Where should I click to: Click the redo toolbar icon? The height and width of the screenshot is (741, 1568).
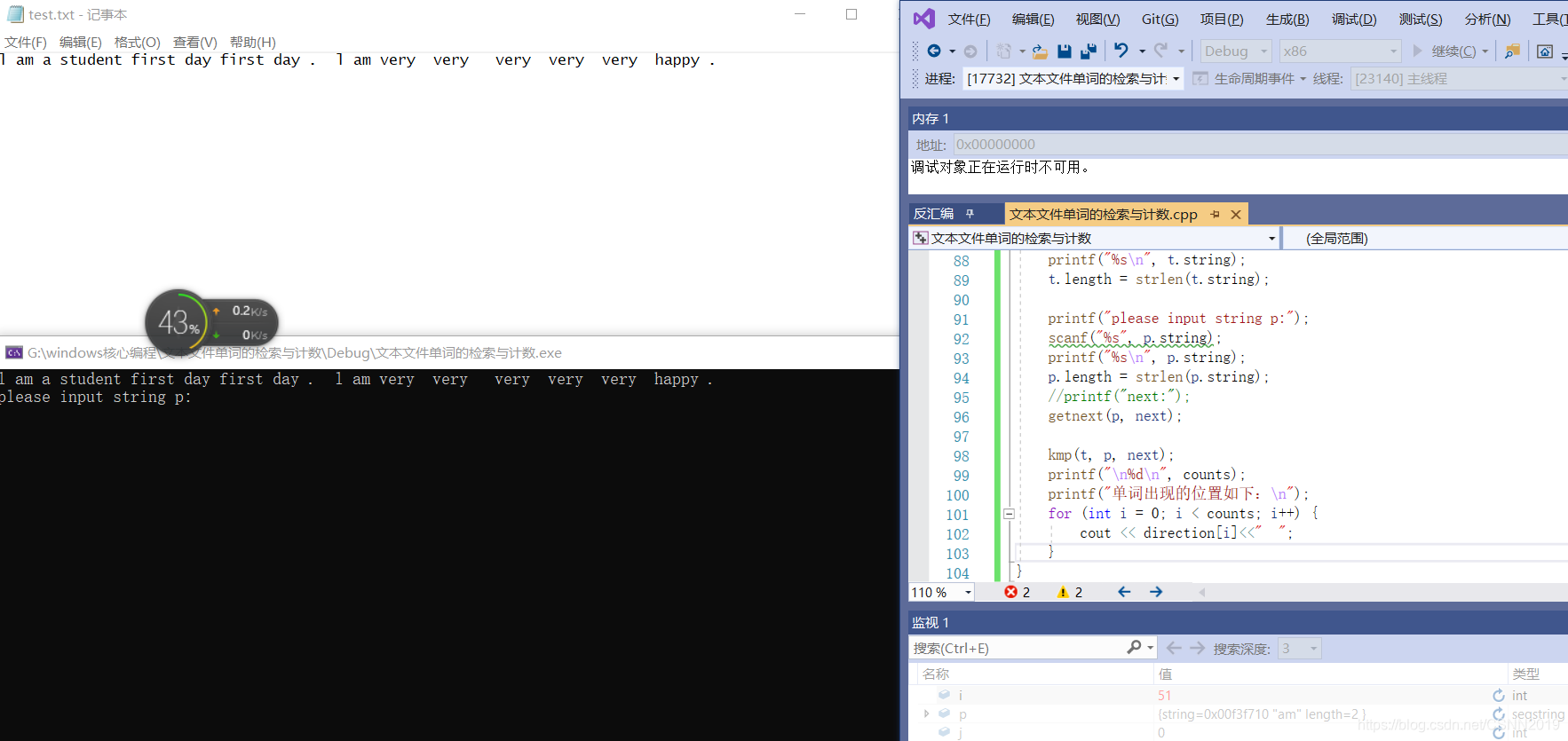coord(1160,51)
